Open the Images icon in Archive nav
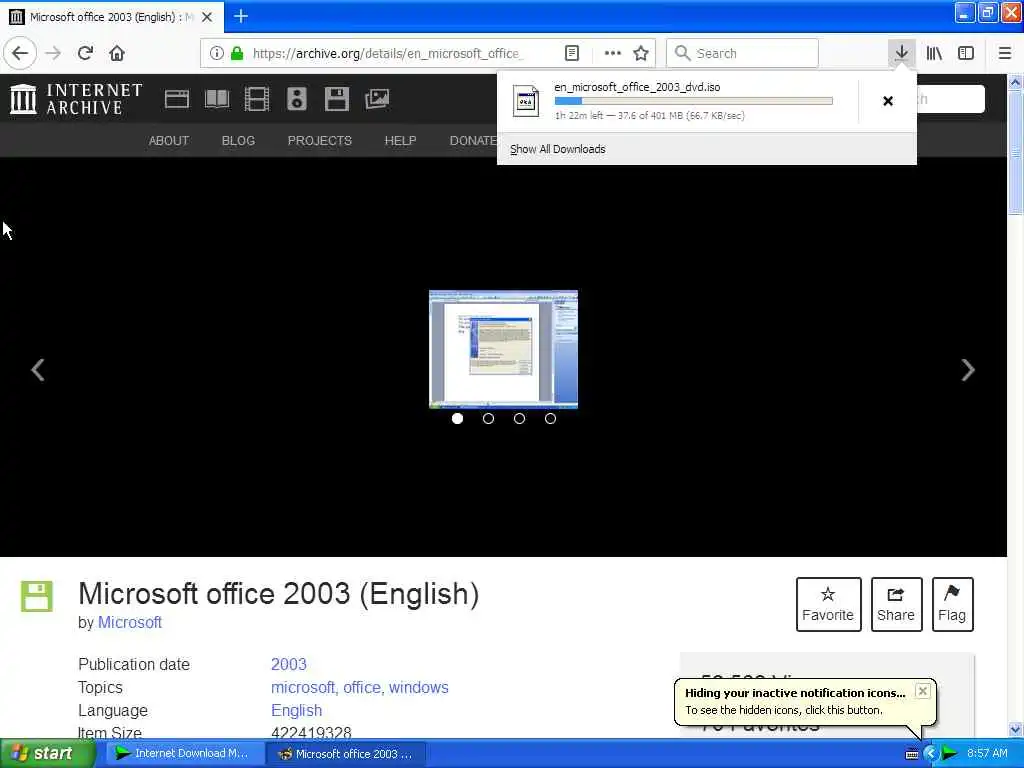Image resolution: width=1024 pixels, height=768 pixels. coord(377,99)
